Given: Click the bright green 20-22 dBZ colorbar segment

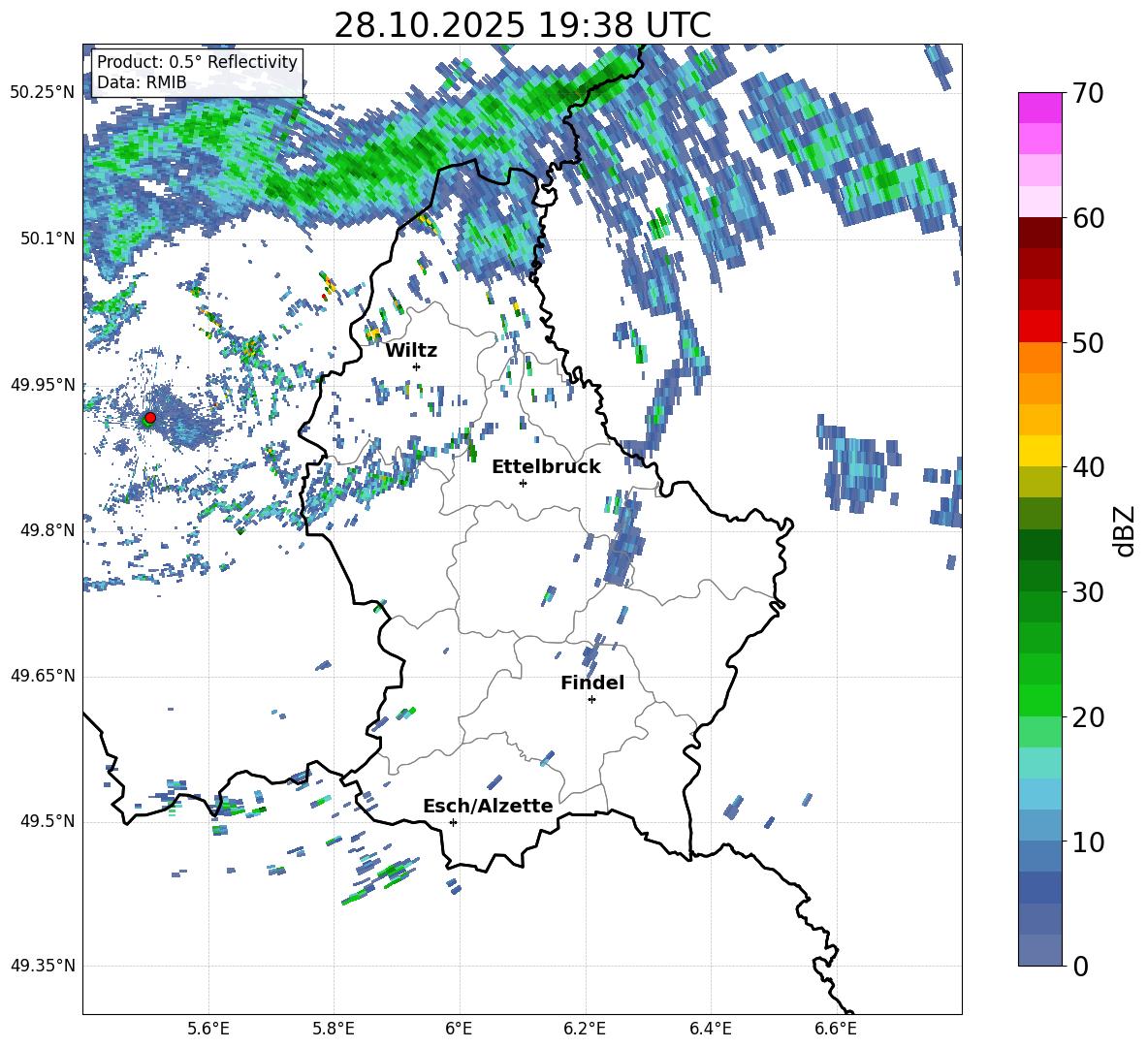Looking at the screenshot, I should point(1039,700).
